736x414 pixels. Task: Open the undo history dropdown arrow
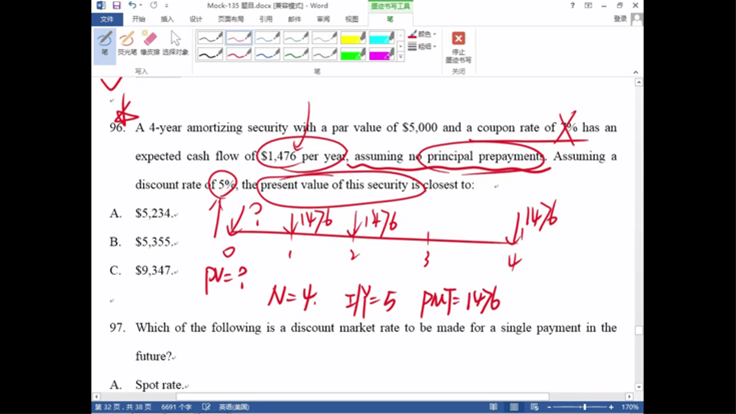141,6
